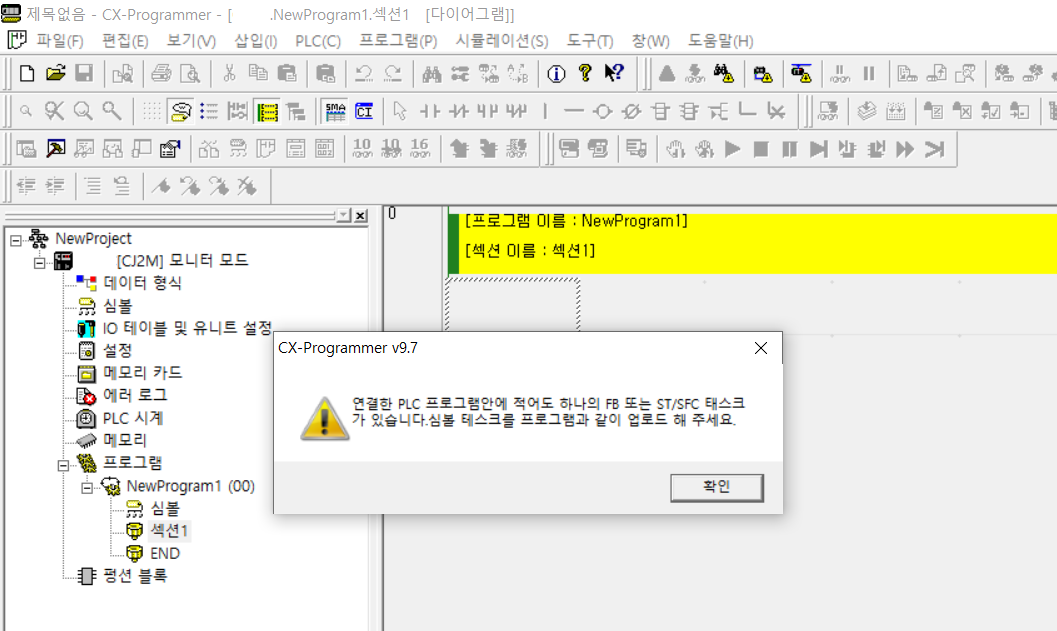Click the project panel dropdown arrow
Image resolution: width=1057 pixels, height=631 pixels.
click(x=344, y=216)
